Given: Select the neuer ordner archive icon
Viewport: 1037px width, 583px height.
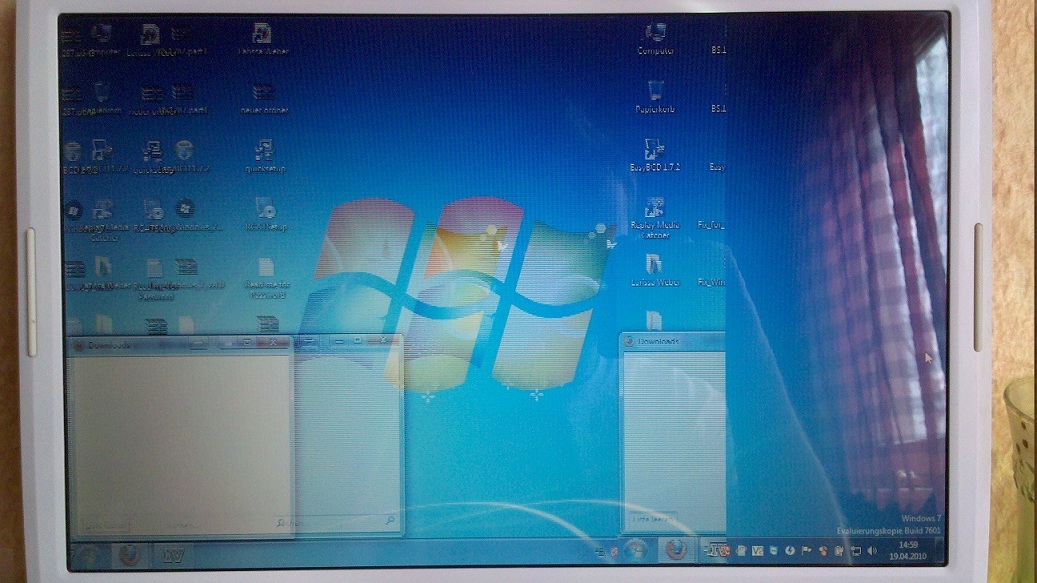Looking at the screenshot, I should [x=264, y=98].
